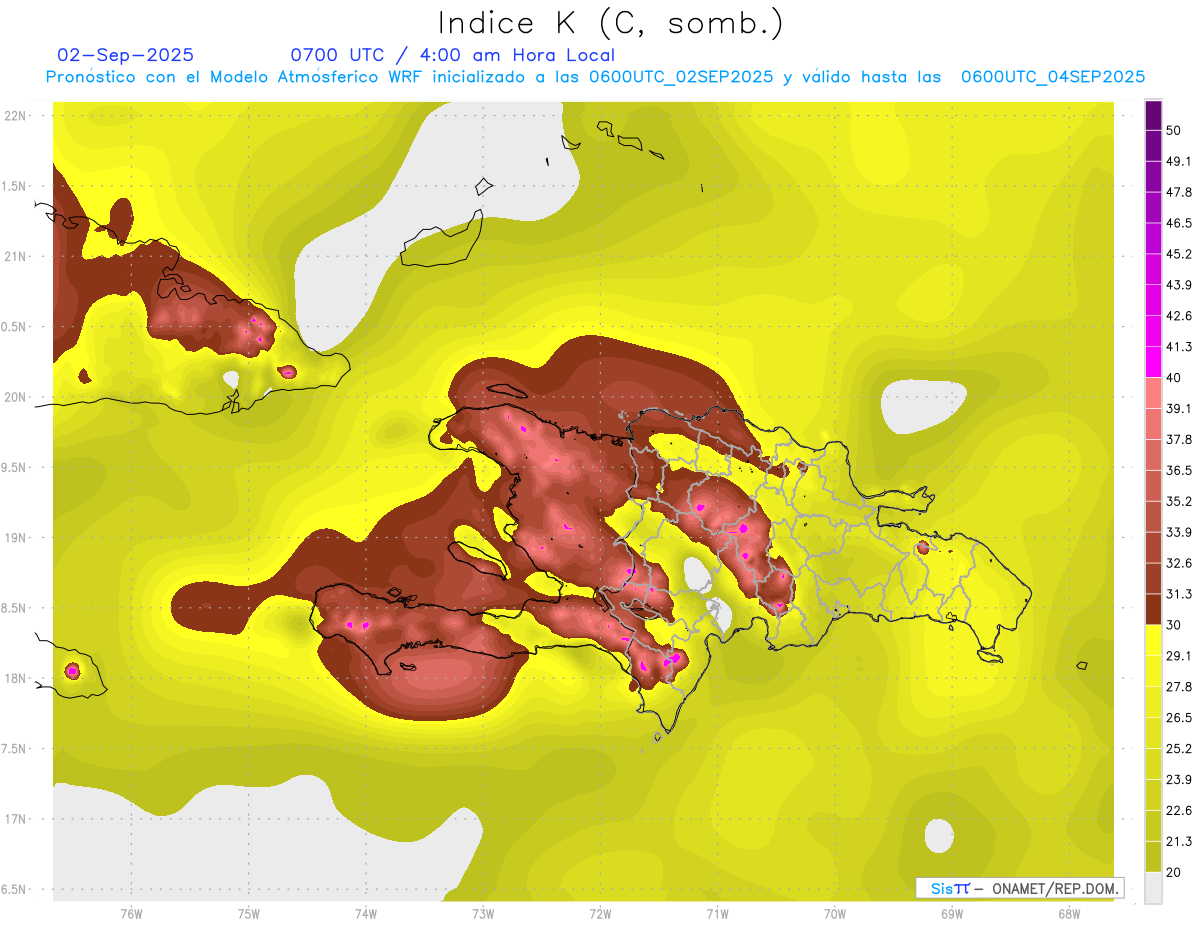Viewport: 1200px width, 927px height.
Task: Click the colorbar value "46.5"
Action: (1179, 223)
